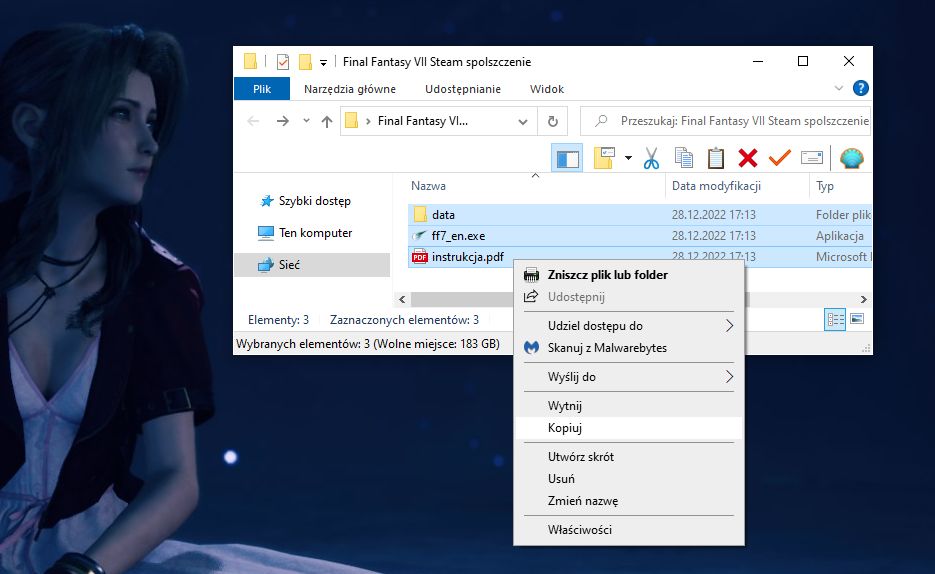Click the scissors Cut toolbar icon
Viewport: 935px width, 574px height.
coord(651,158)
